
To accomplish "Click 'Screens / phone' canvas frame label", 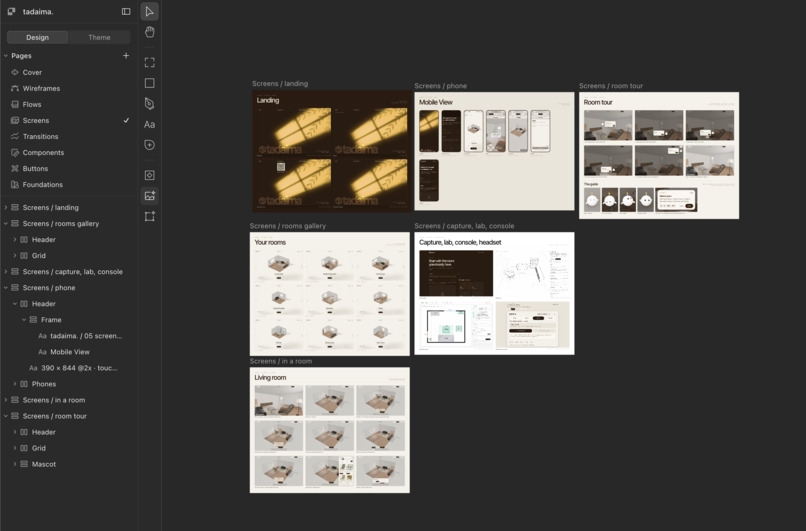I will [x=441, y=86].
